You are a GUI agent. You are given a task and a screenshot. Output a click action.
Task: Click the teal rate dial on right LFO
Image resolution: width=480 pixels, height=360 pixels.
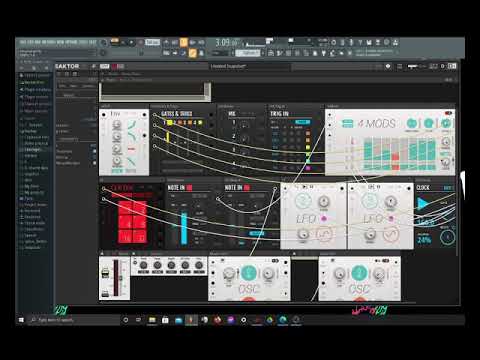click(370, 201)
